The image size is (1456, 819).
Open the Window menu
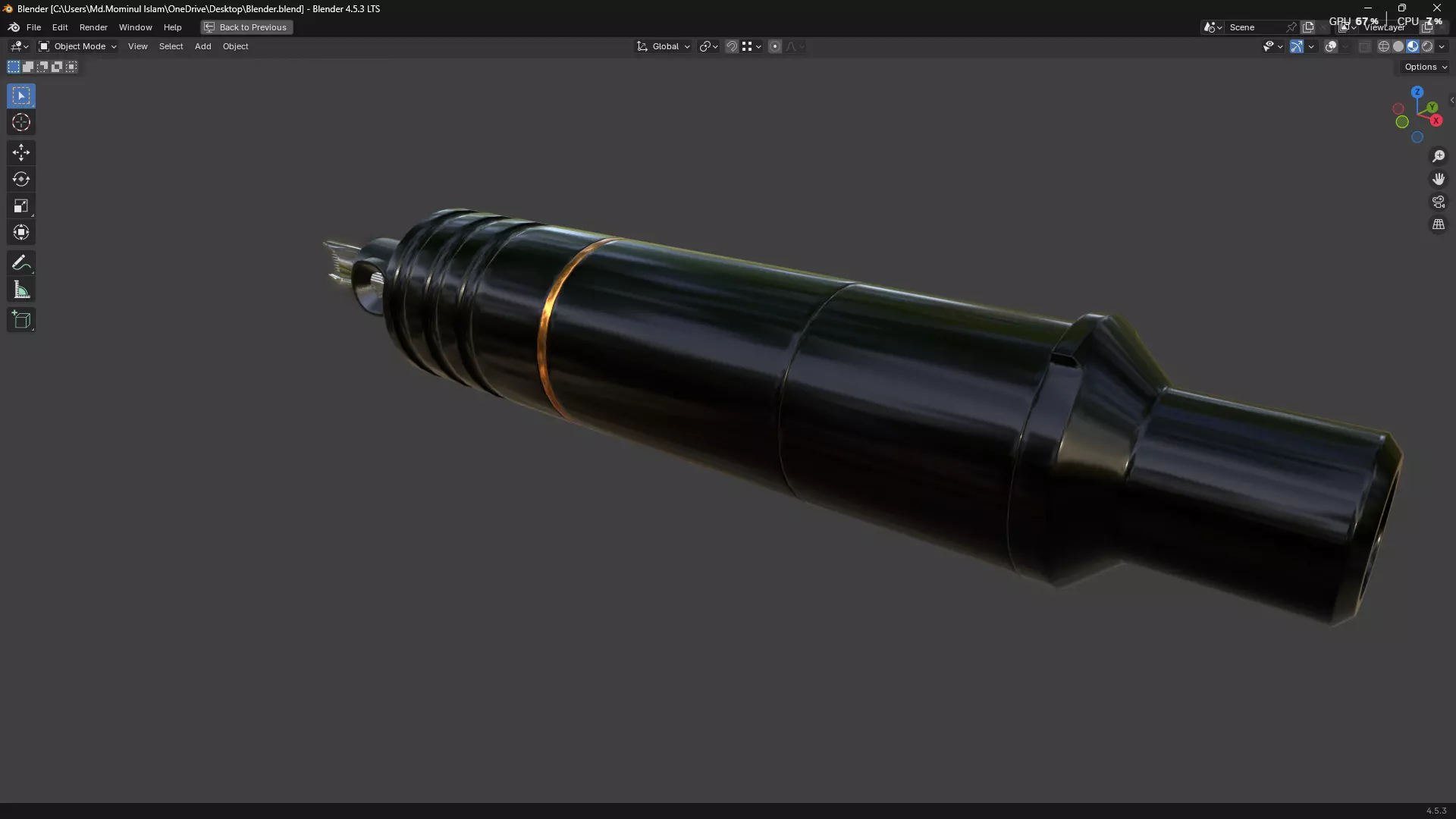136,27
